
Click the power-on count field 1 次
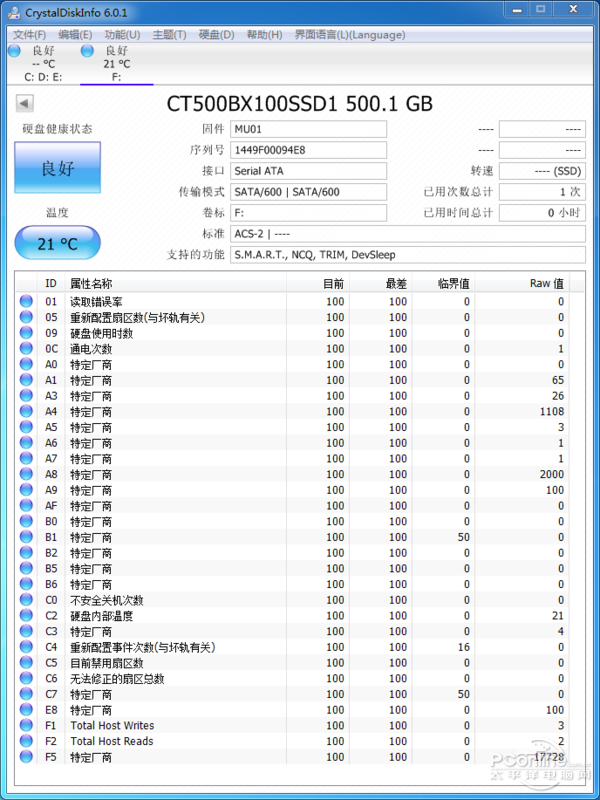[542, 192]
